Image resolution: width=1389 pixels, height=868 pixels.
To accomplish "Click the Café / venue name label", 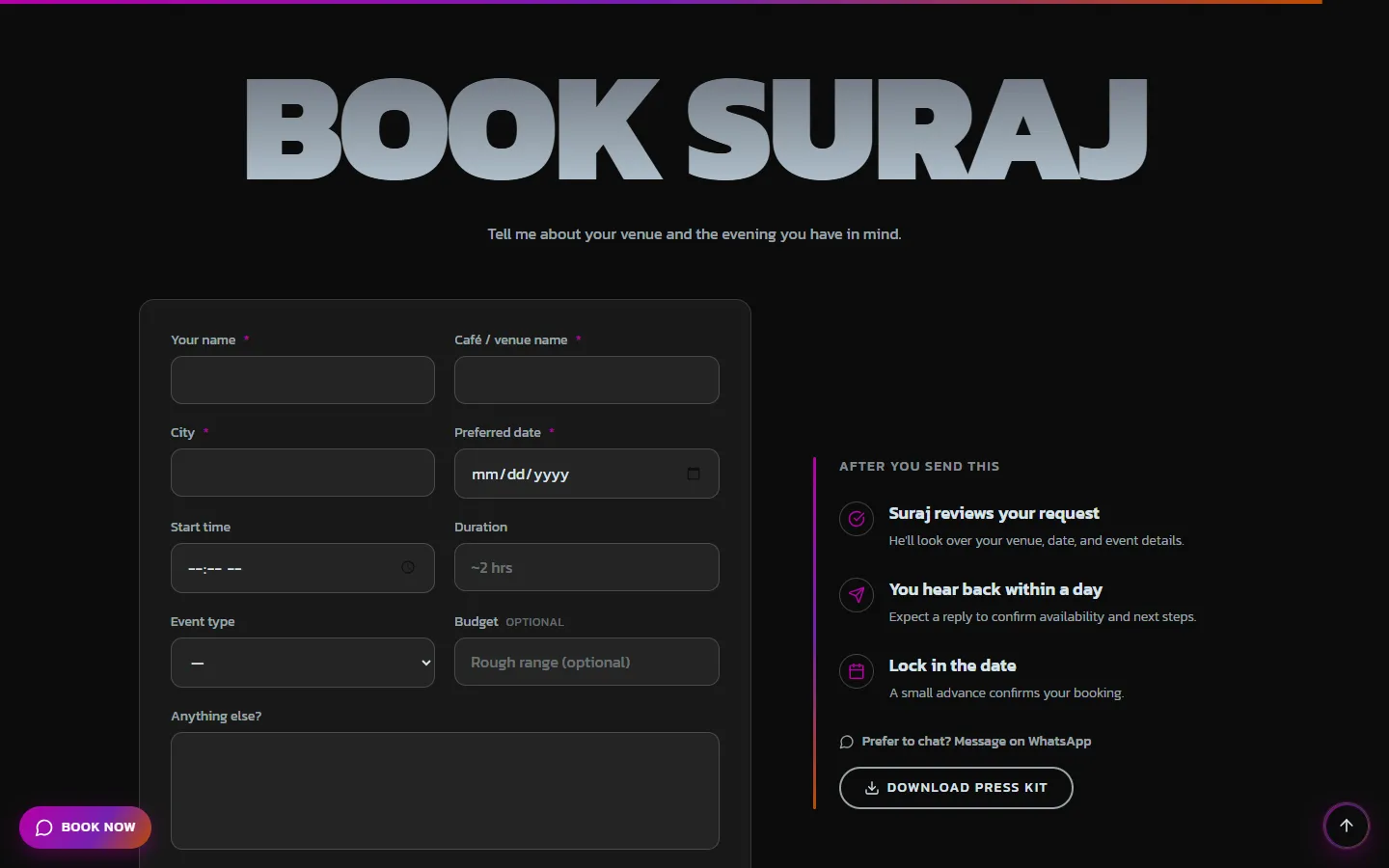I will (510, 340).
